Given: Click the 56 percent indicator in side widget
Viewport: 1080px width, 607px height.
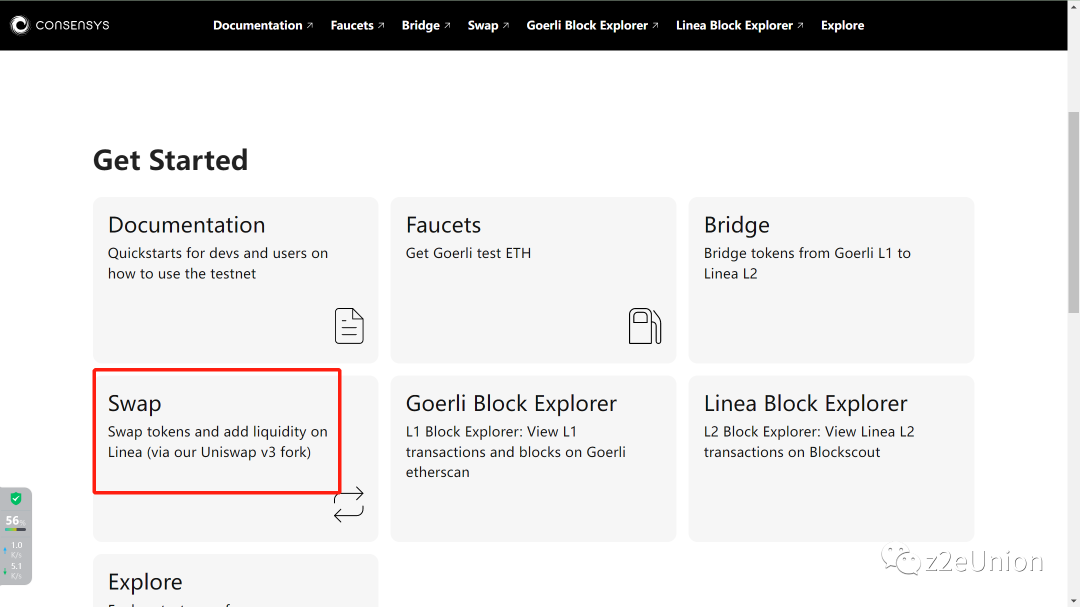Looking at the screenshot, I should 14,521.
